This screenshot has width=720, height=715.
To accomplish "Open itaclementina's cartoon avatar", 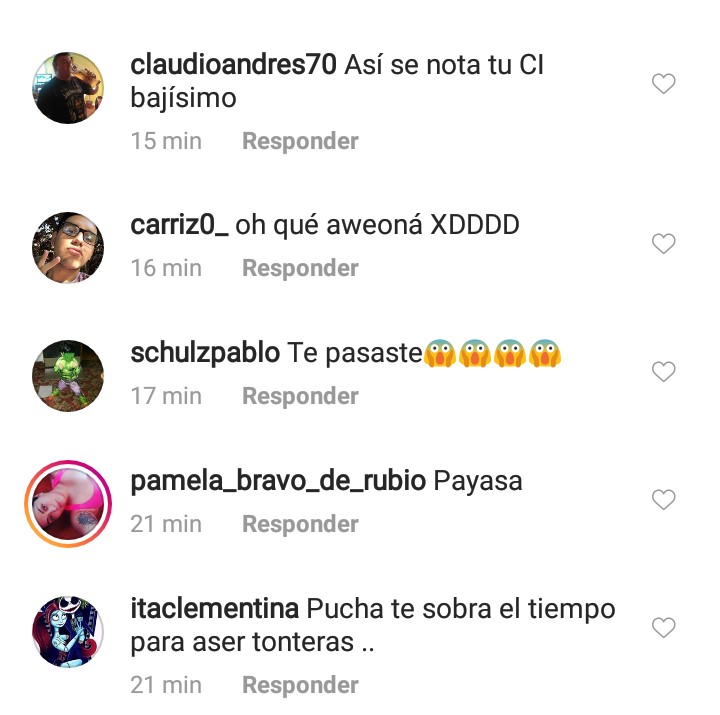I will click(x=68, y=632).
